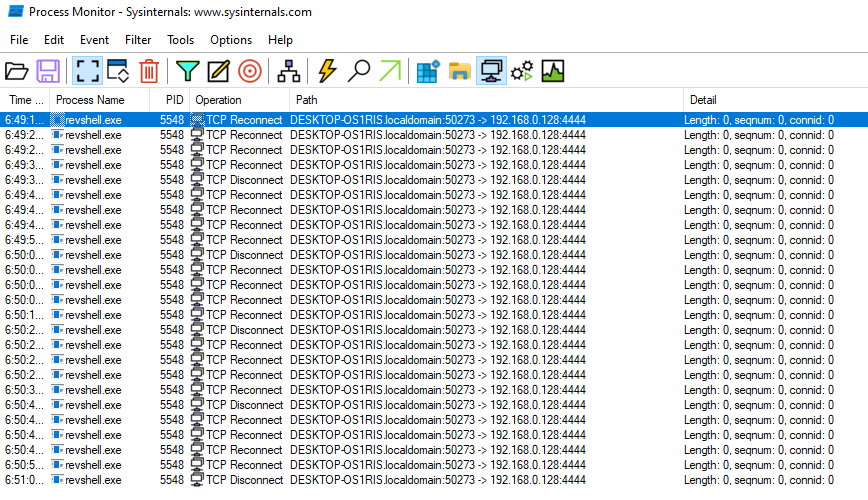Open the File menu
The image size is (868, 500).
tap(19, 40)
